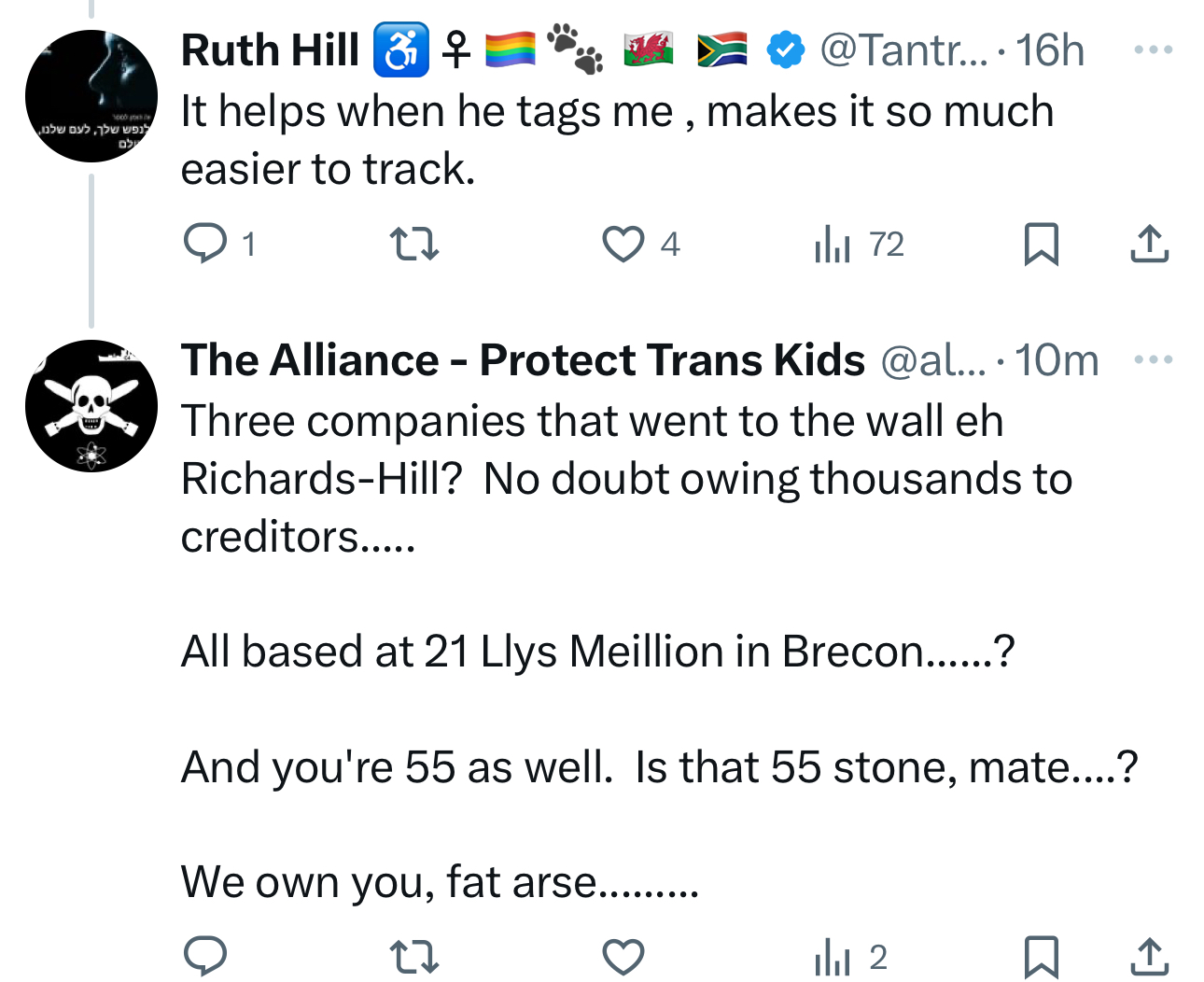Reply to The Alliance tweet
The height and width of the screenshot is (982, 1204).
(205, 958)
